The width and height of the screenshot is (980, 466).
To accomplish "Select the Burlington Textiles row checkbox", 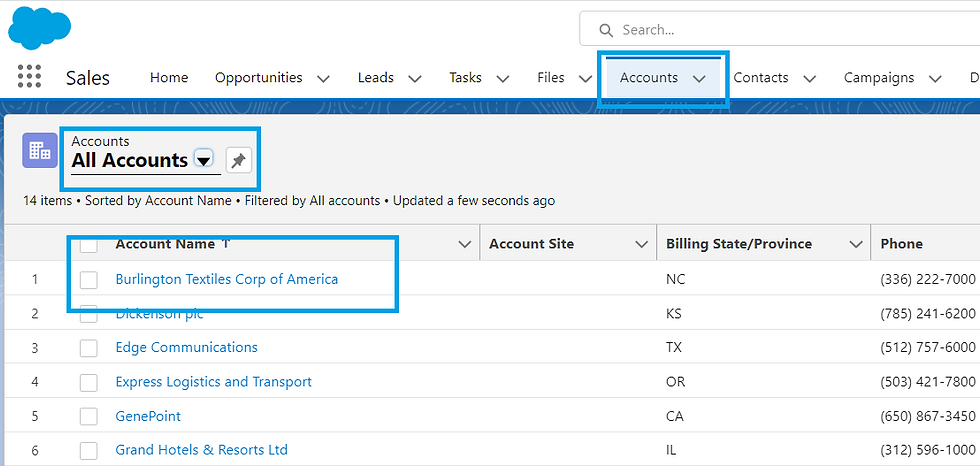I will (x=89, y=280).
